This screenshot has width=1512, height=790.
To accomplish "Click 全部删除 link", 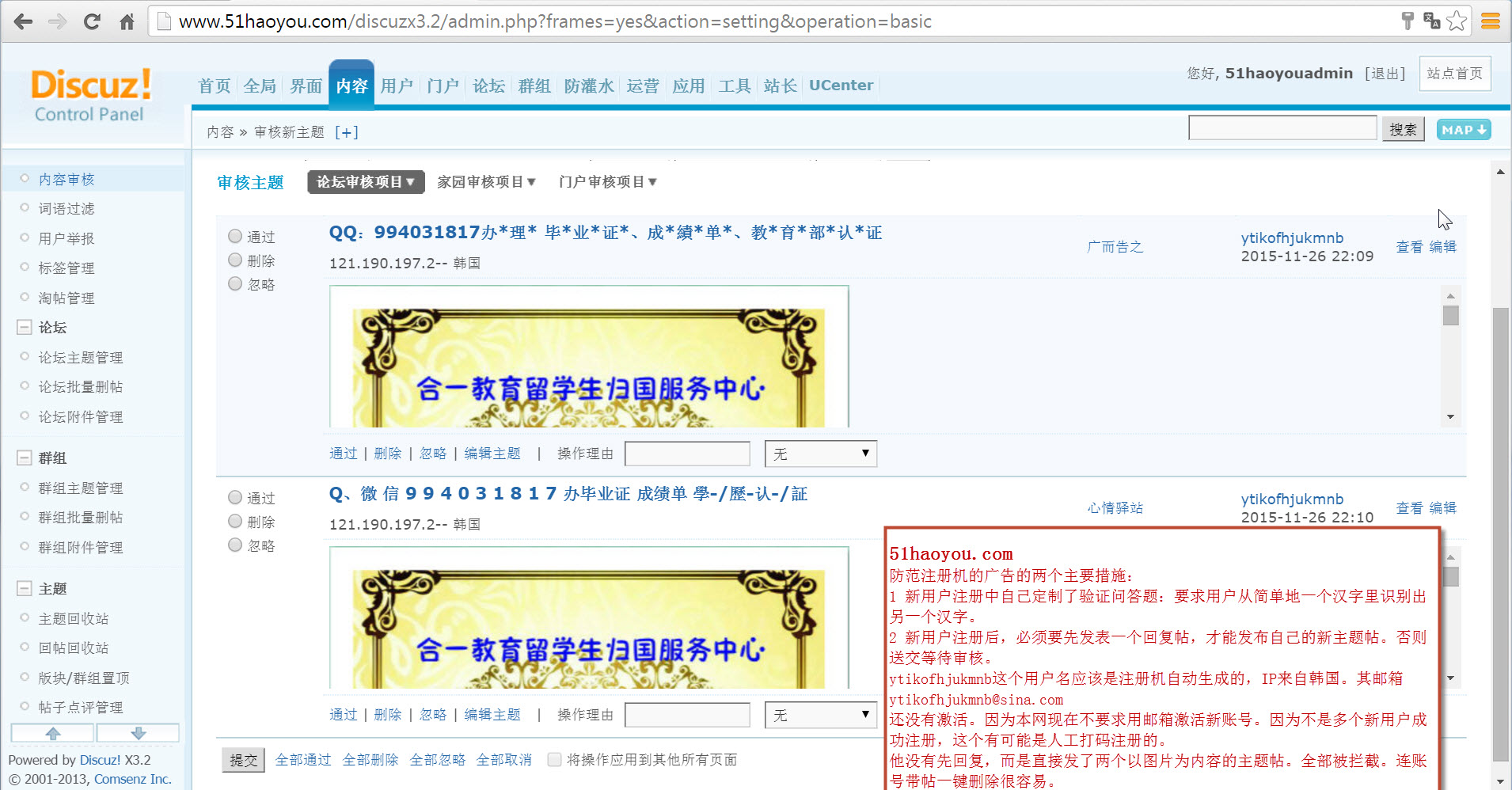I will [370, 760].
